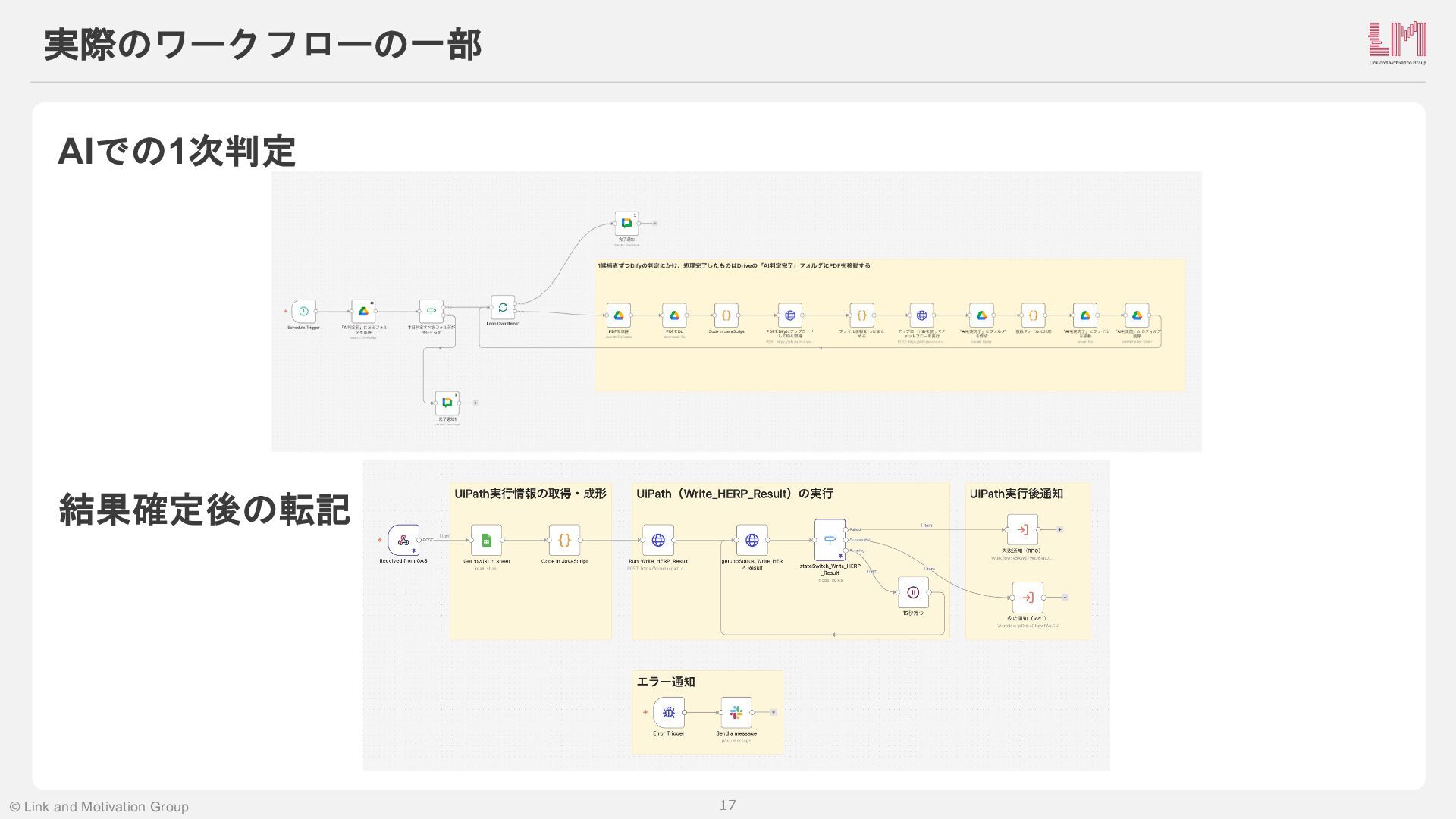Viewport: 1456px width, 819px height.
Task: Click the plus after Send a message node
Action: coord(773,712)
